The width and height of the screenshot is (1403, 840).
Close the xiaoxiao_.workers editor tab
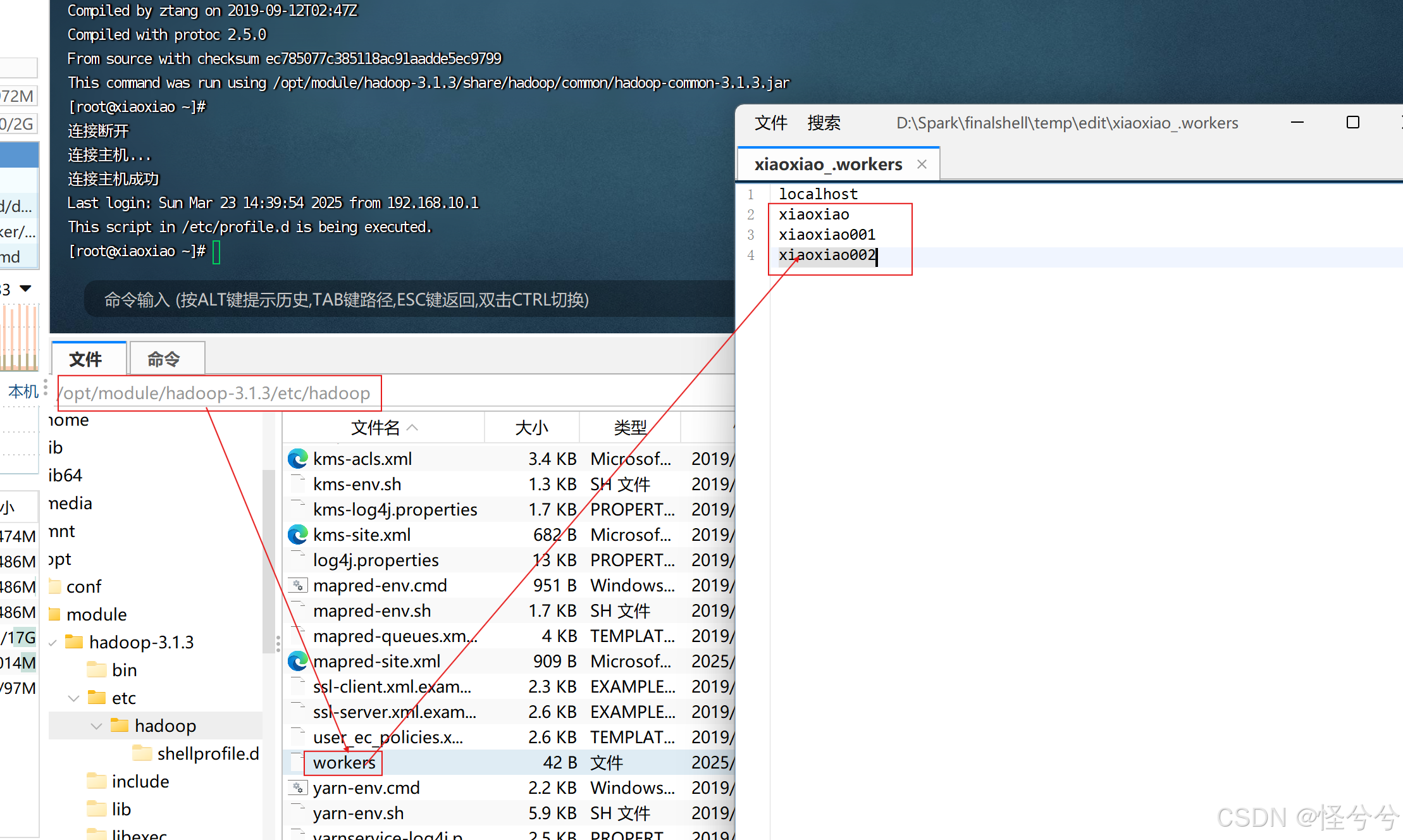922,164
